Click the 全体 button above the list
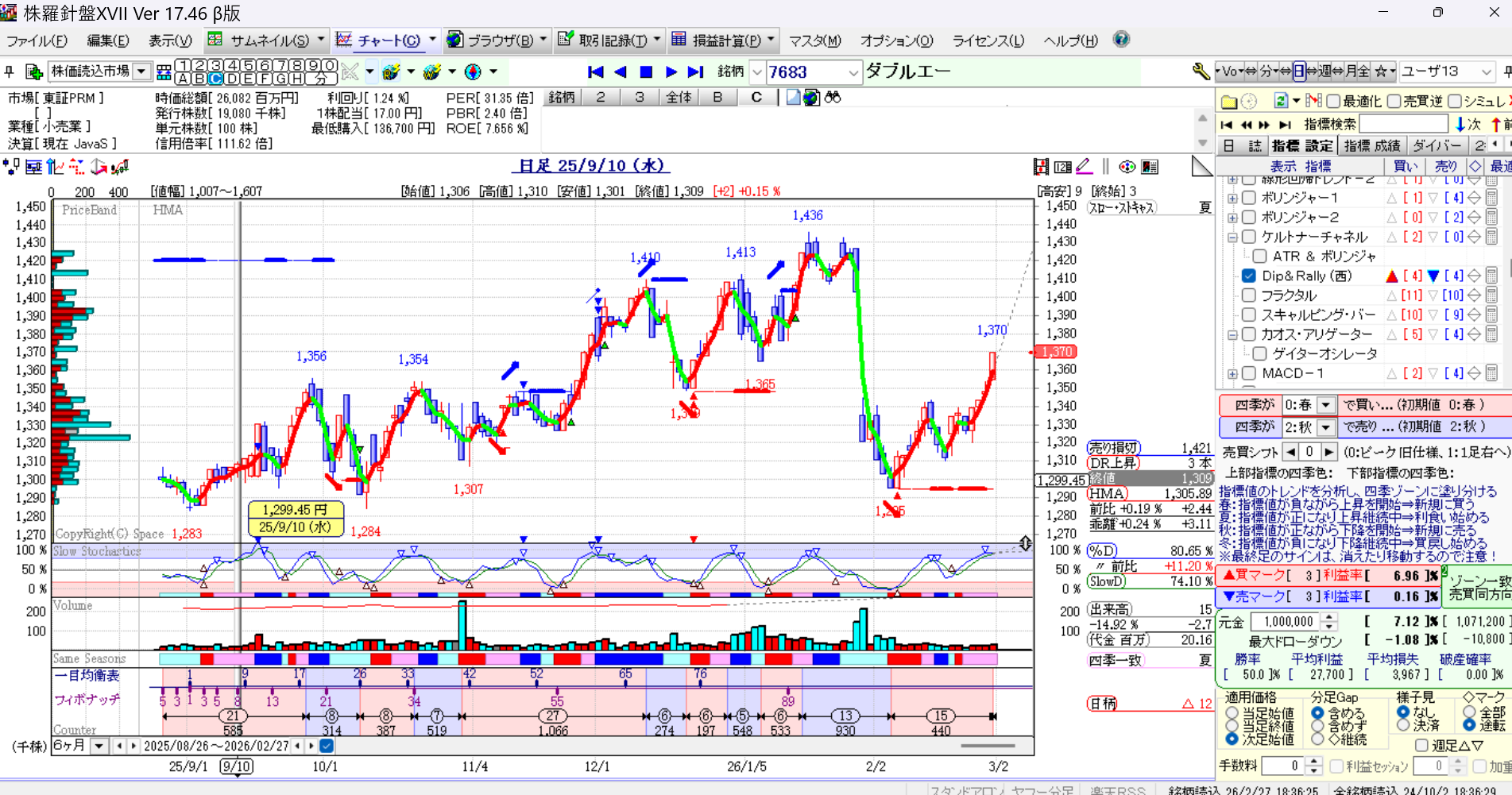 (679, 97)
